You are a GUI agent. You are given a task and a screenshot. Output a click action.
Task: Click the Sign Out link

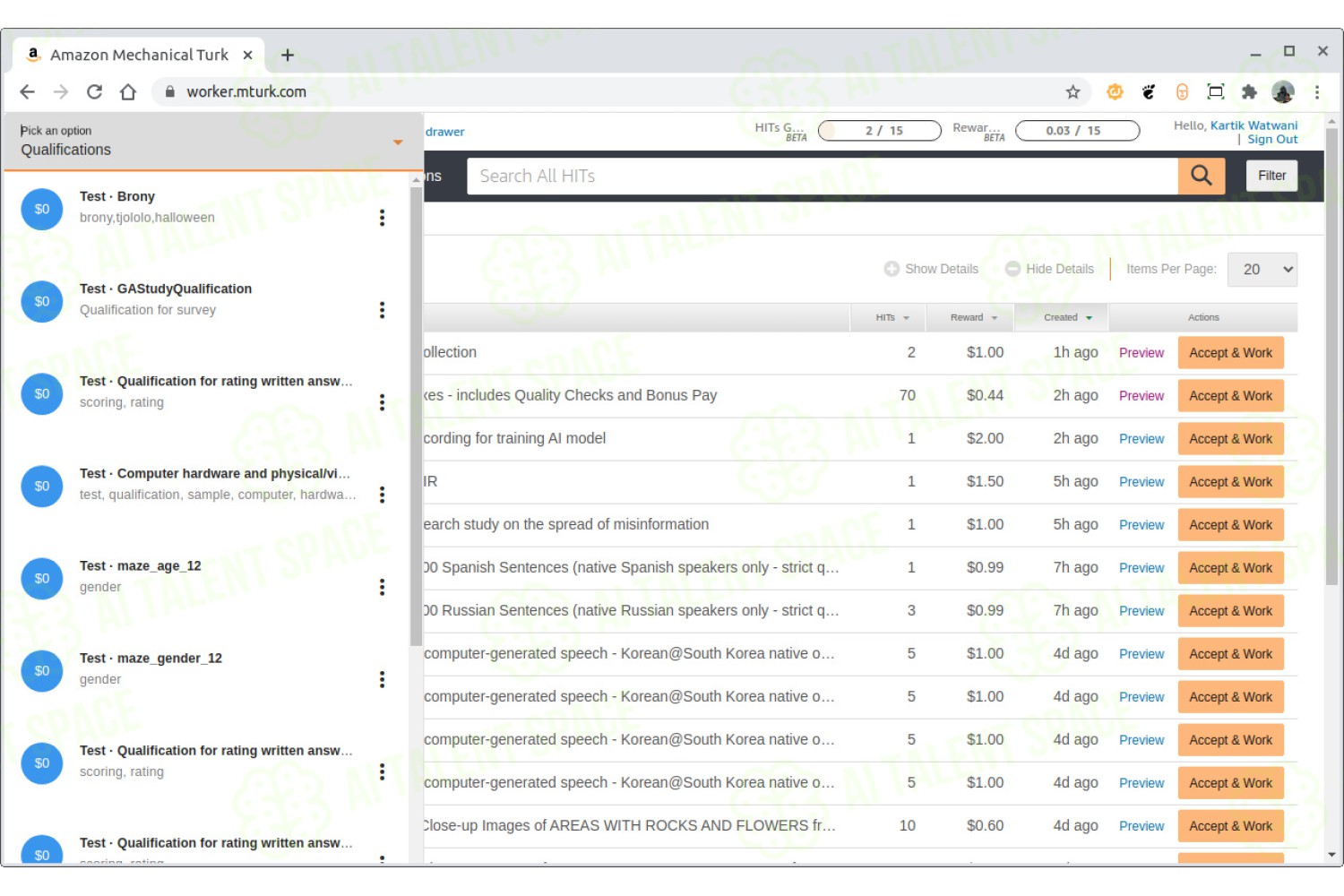point(1272,139)
